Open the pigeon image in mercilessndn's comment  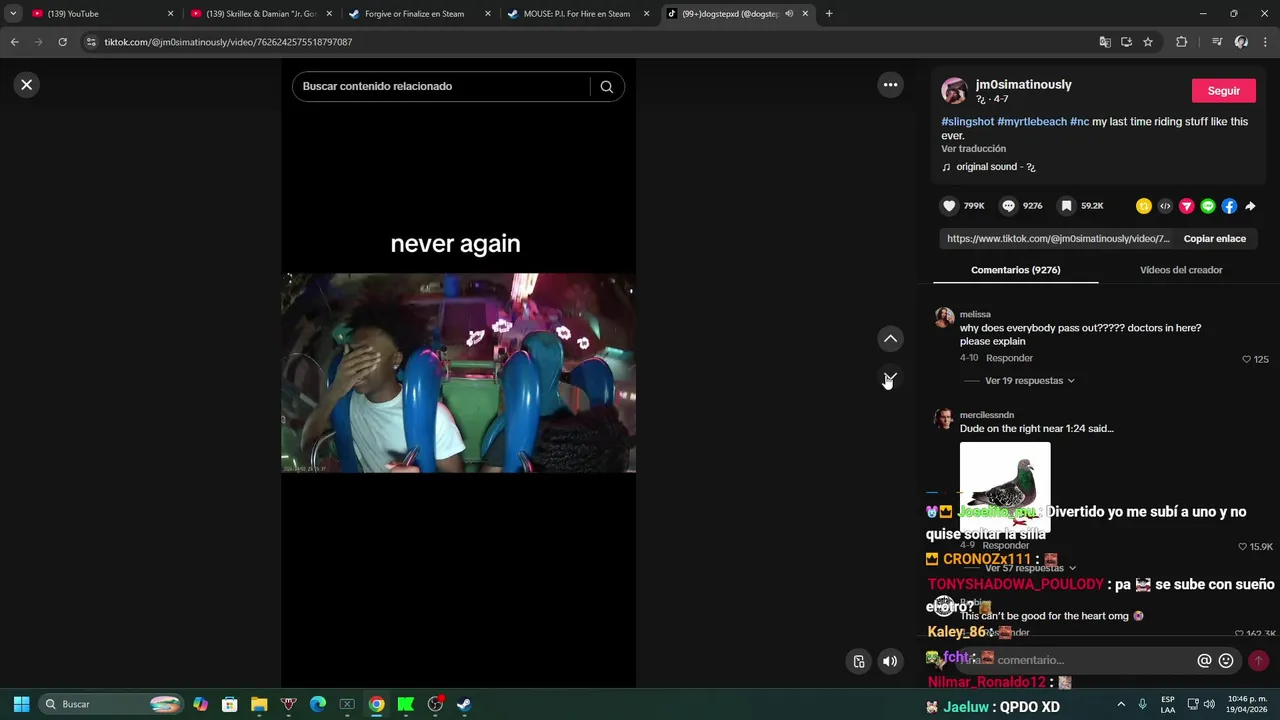click(1005, 486)
